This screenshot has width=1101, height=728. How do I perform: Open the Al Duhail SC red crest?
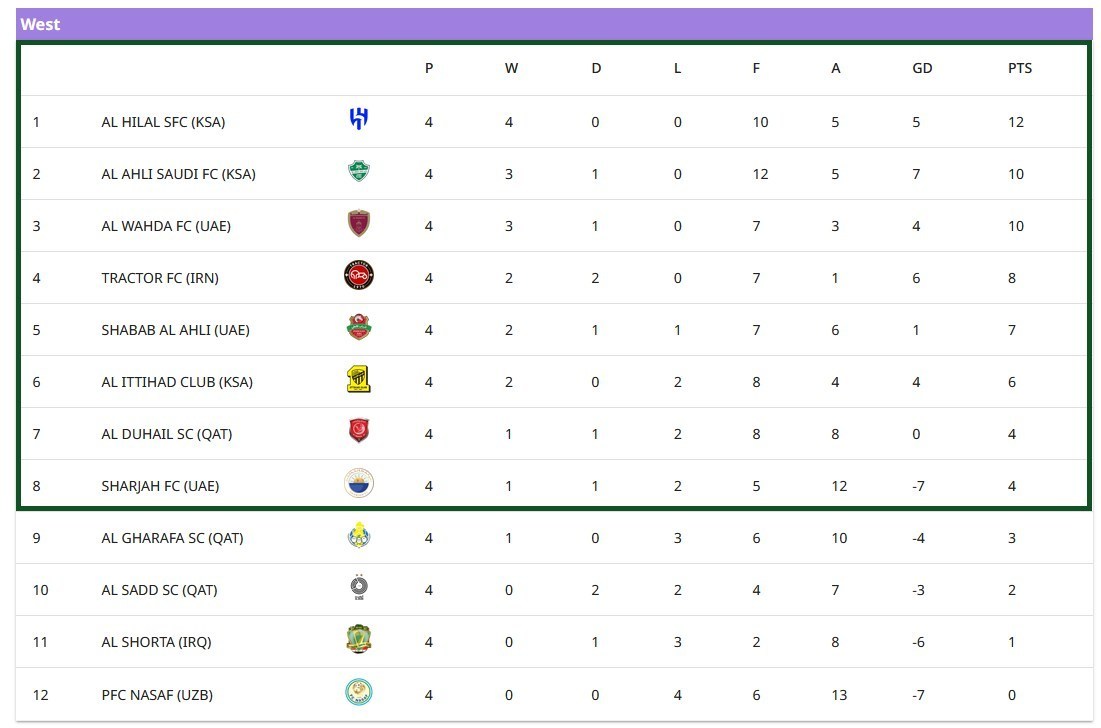[x=358, y=431]
